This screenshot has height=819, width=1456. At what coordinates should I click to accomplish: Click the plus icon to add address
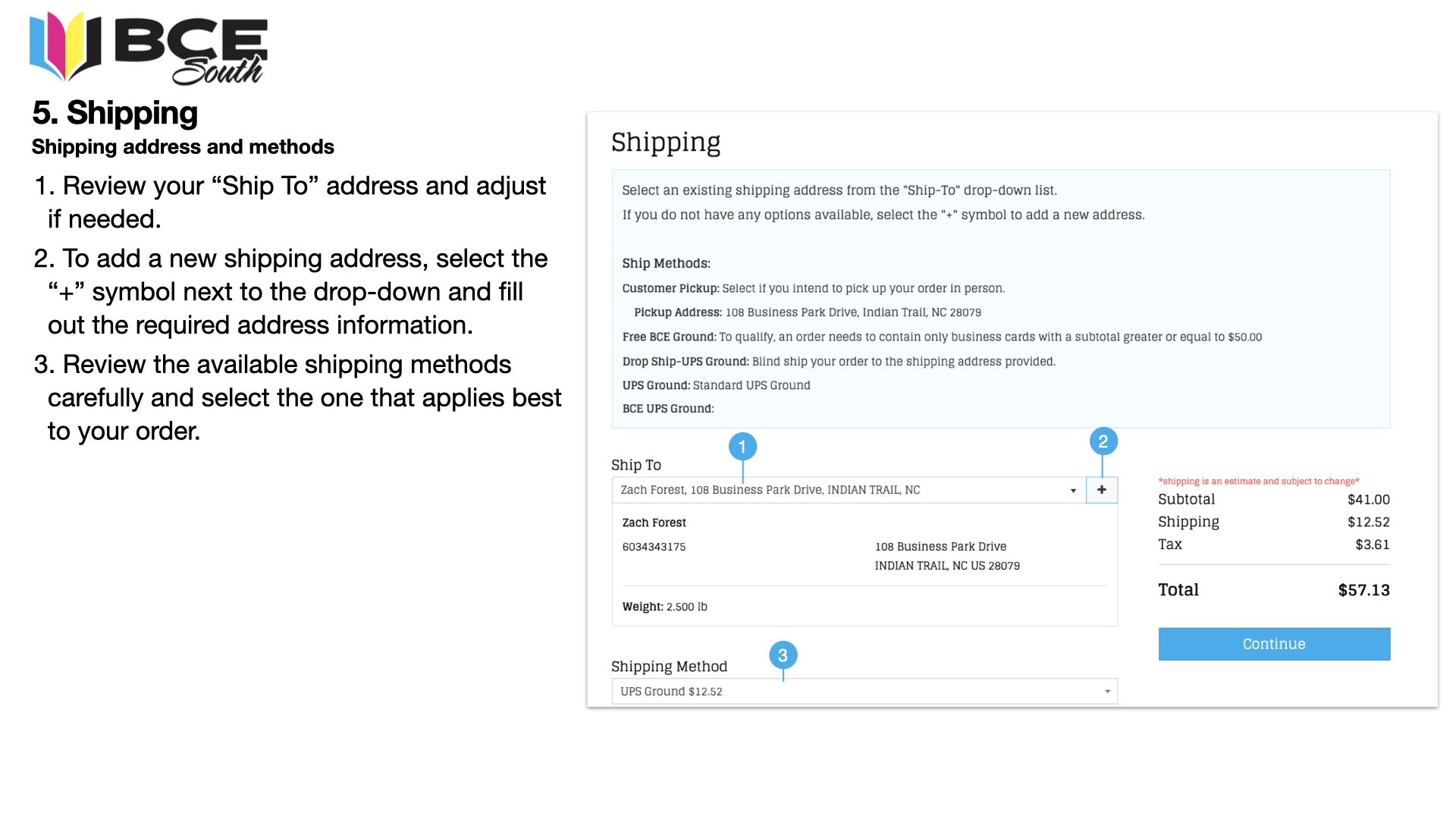1102,490
